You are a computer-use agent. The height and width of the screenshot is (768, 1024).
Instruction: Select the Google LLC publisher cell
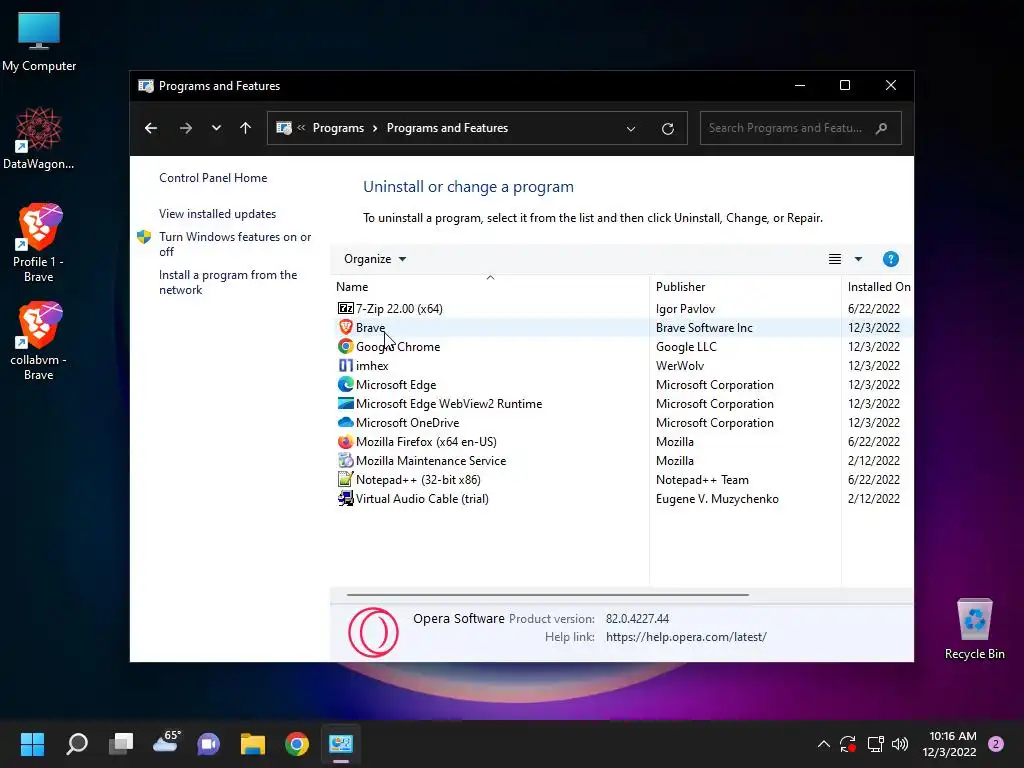pos(686,347)
